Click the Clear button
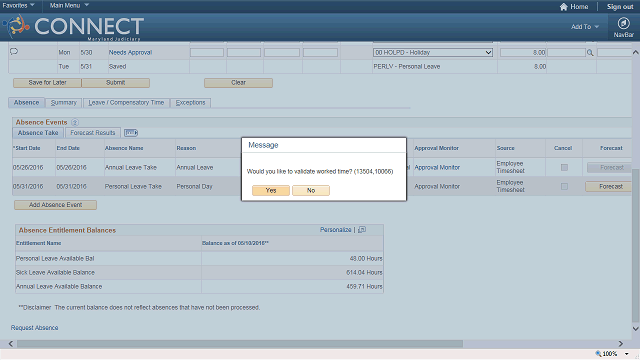The width and height of the screenshot is (640, 360). click(238, 82)
